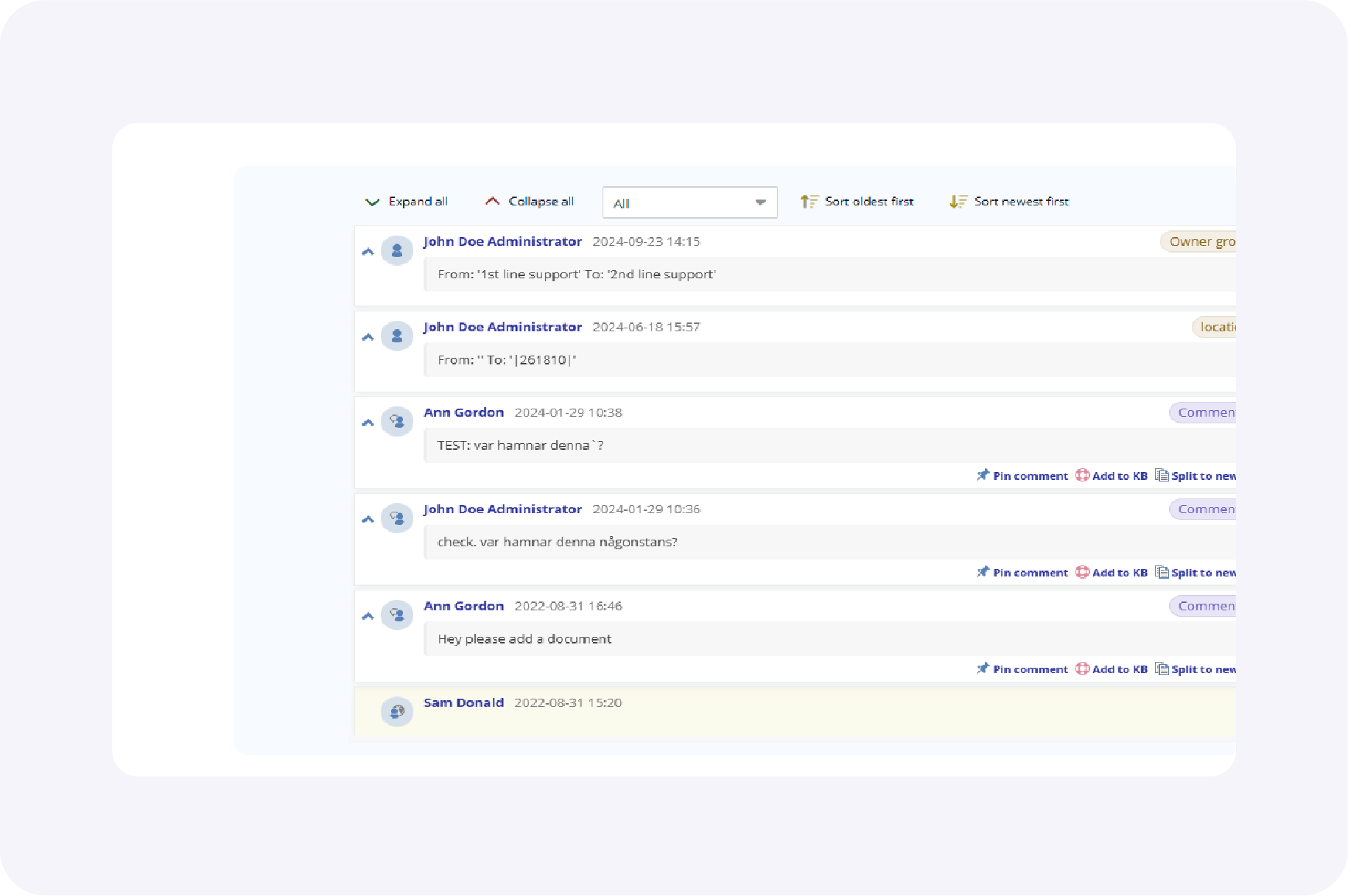Click the text "|261810|"

[543, 360]
